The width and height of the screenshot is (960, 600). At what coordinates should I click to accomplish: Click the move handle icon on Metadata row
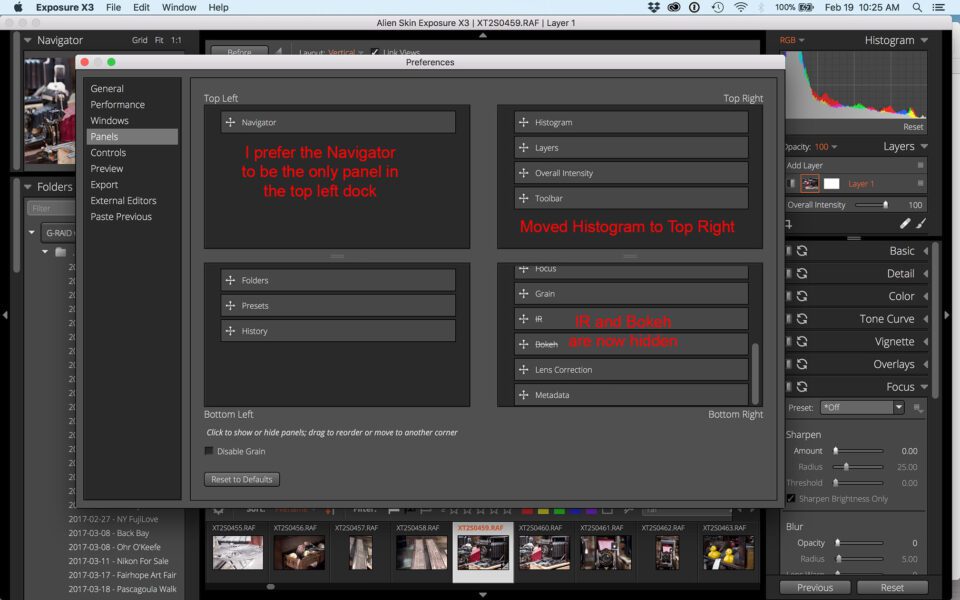[x=523, y=395]
